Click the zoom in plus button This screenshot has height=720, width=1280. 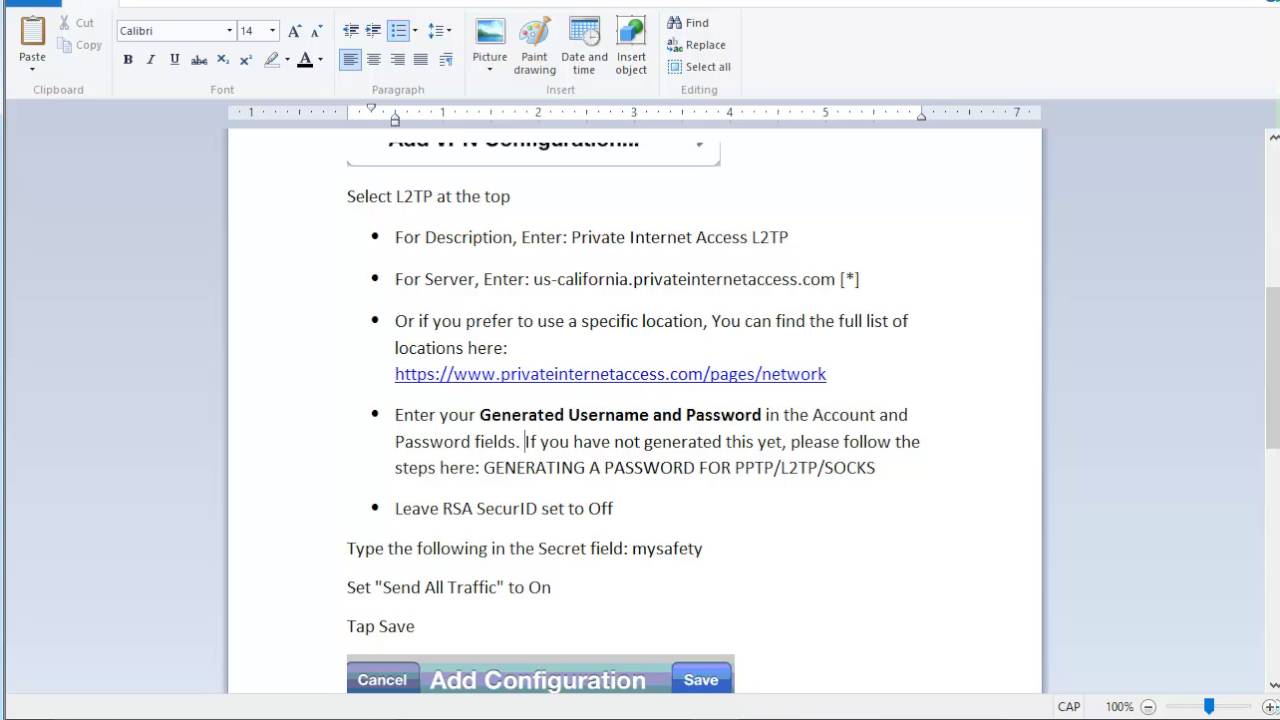(1270, 707)
